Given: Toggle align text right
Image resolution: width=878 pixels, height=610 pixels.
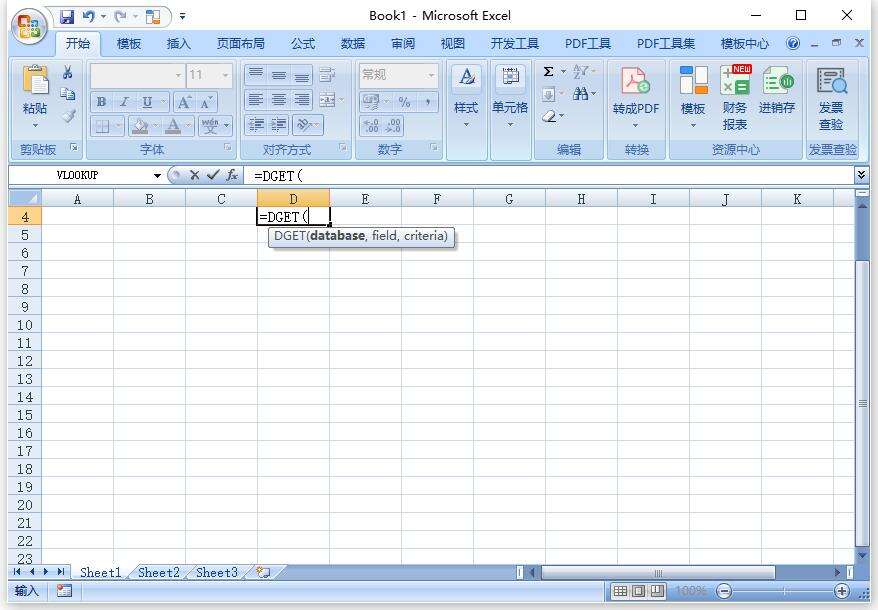Looking at the screenshot, I should [x=302, y=100].
